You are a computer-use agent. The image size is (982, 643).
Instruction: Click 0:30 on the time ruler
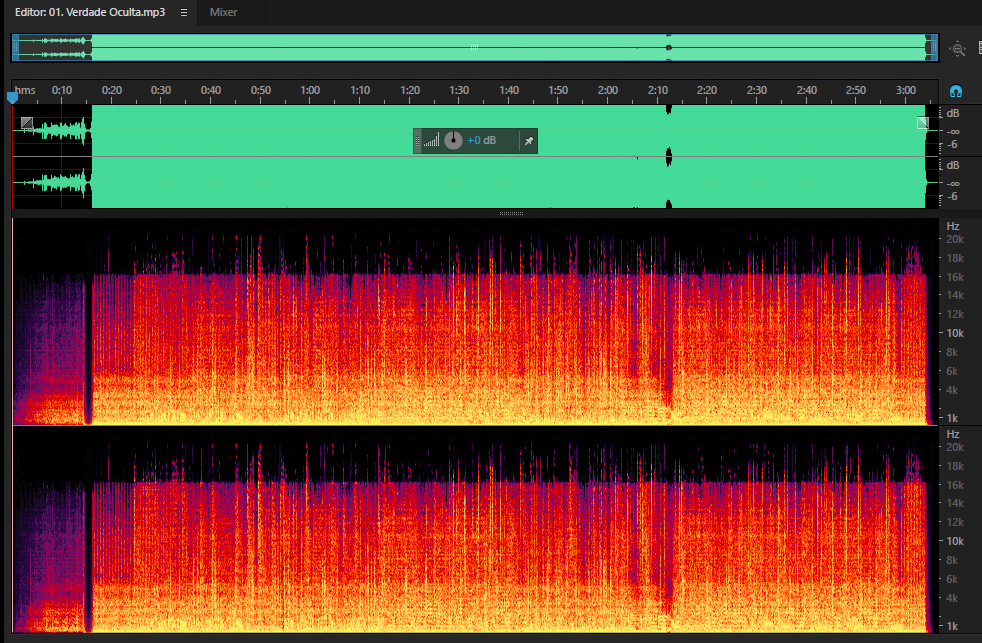point(161,90)
